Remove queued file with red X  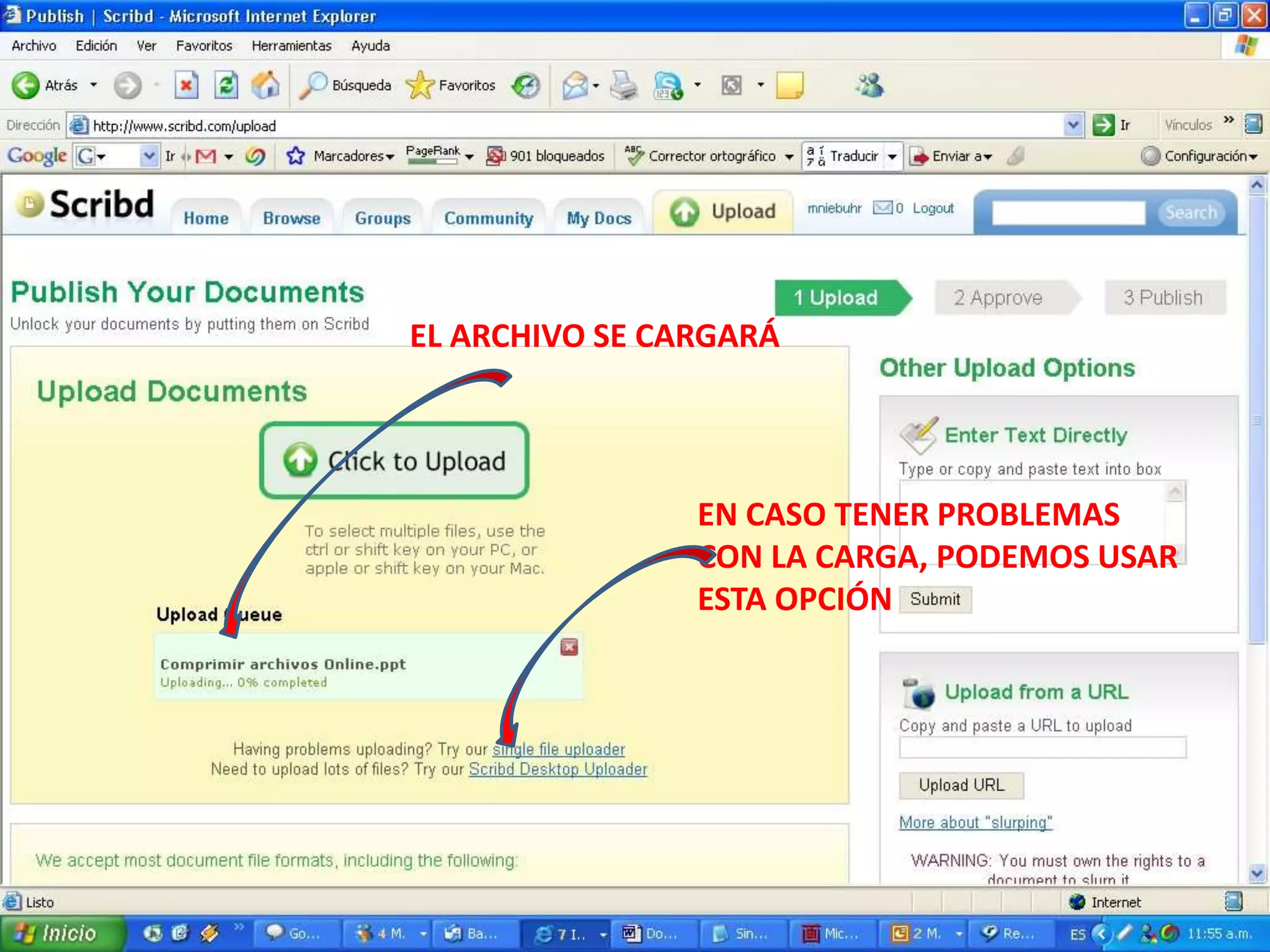point(569,647)
